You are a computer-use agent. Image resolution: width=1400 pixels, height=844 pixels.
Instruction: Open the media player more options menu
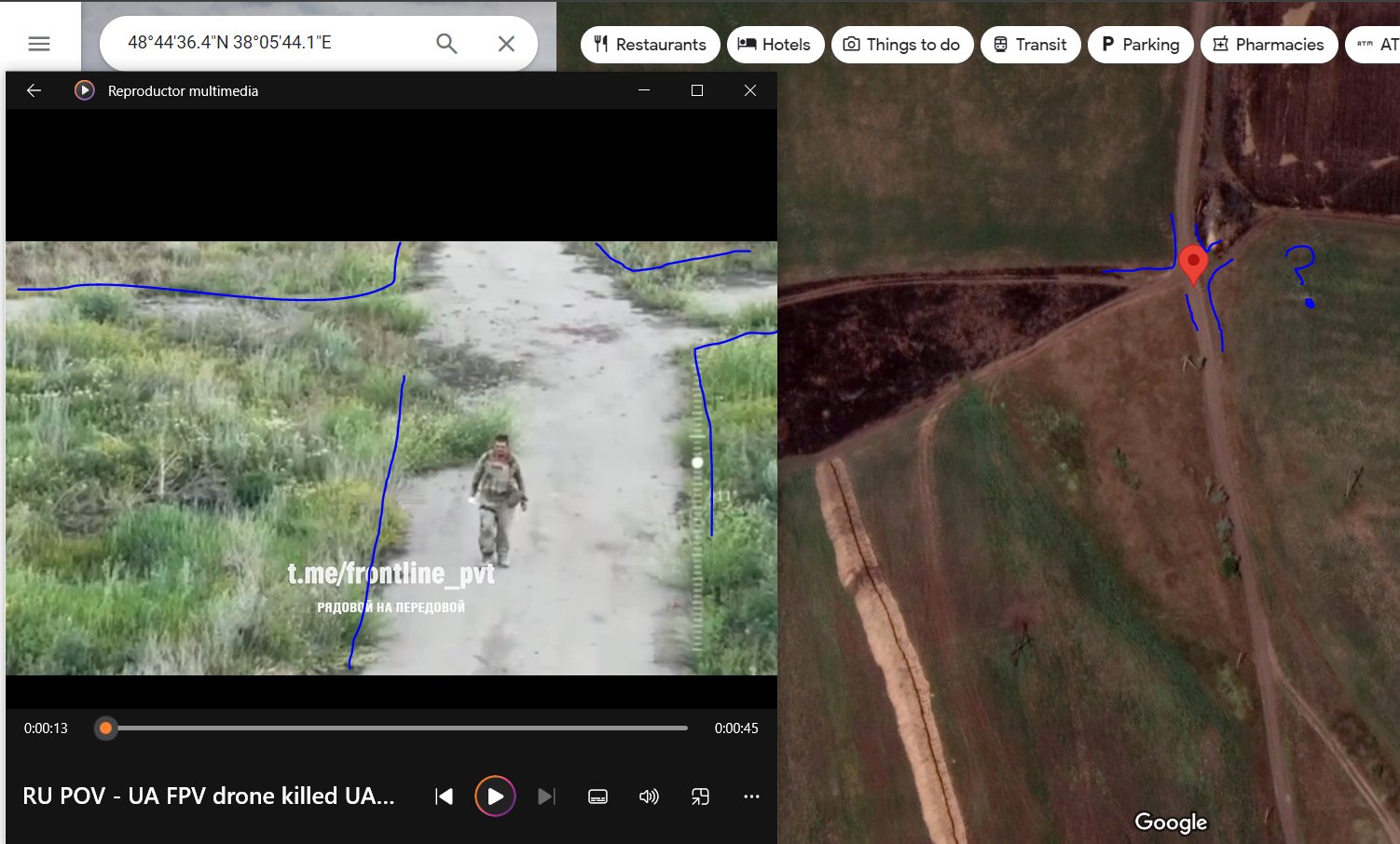point(751,796)
